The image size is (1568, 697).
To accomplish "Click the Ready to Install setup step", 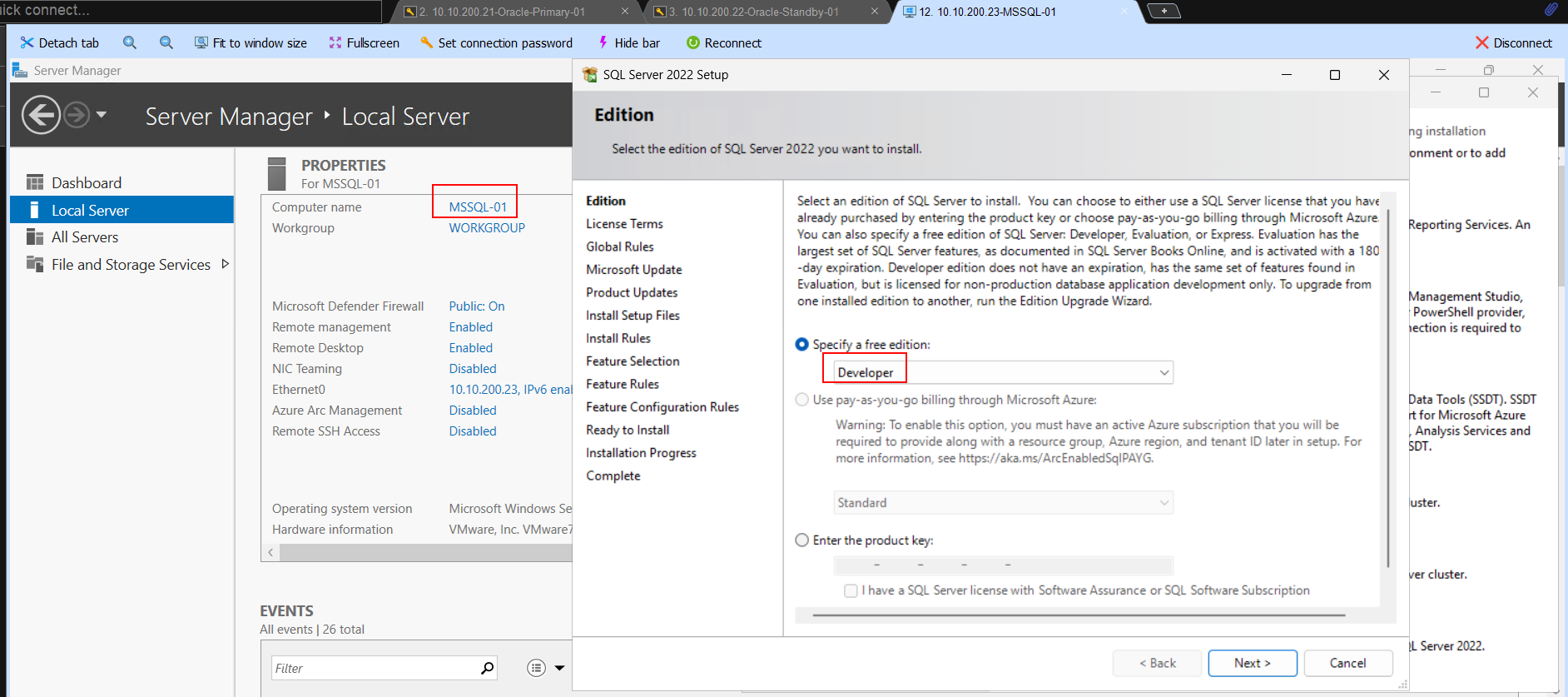I will [x=628, y=430].
